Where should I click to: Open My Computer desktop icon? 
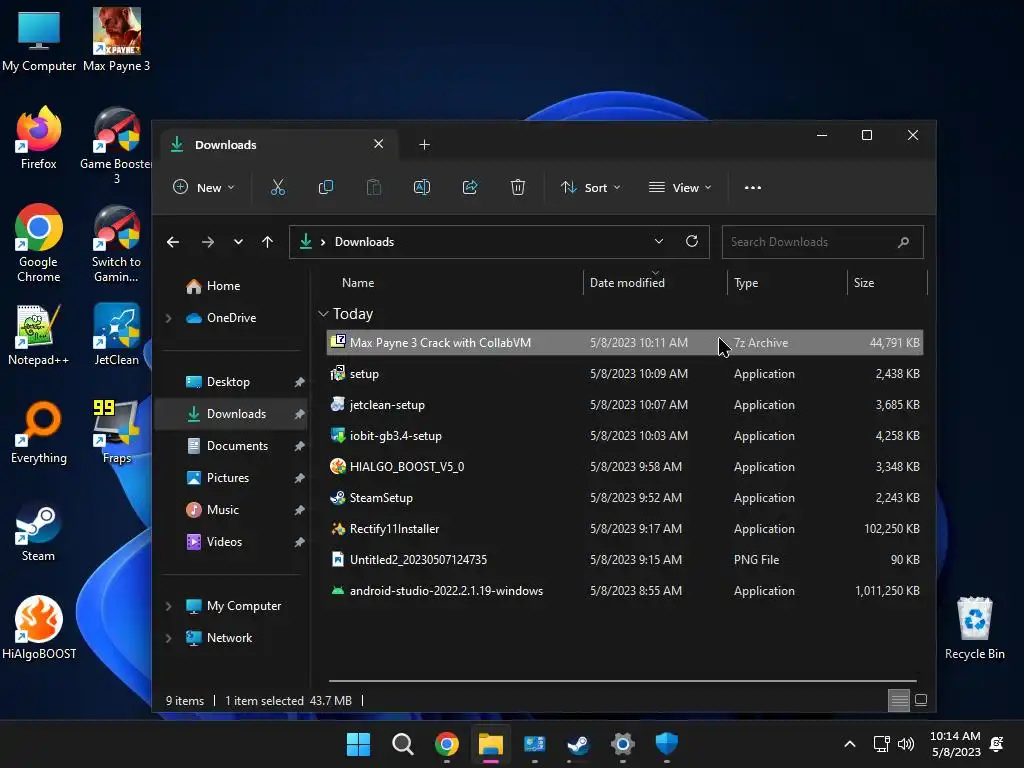39,40
